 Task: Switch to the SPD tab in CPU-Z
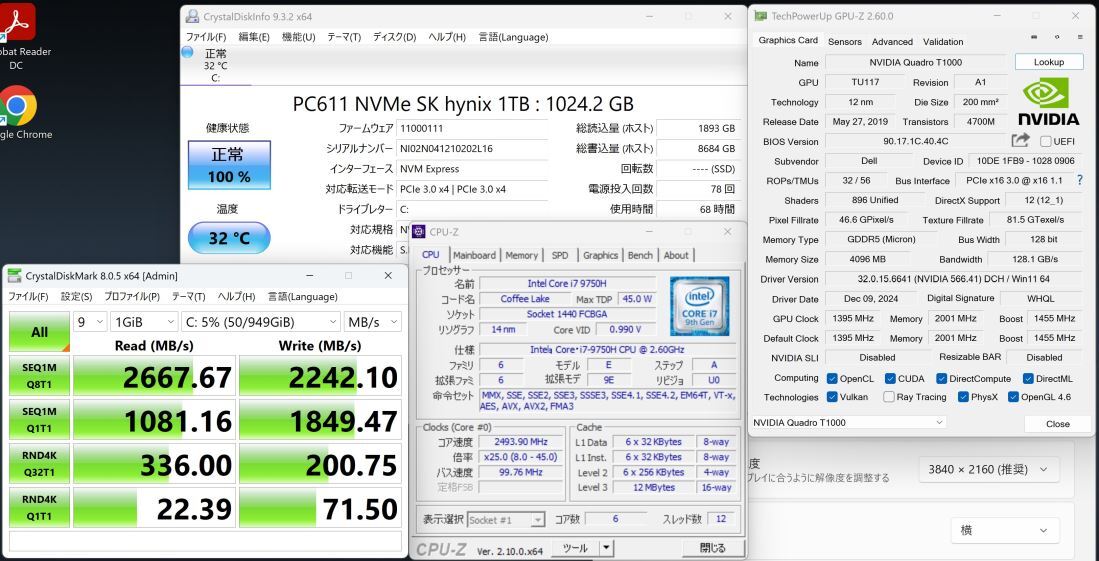pyautogui.click(x=560, y=255)
